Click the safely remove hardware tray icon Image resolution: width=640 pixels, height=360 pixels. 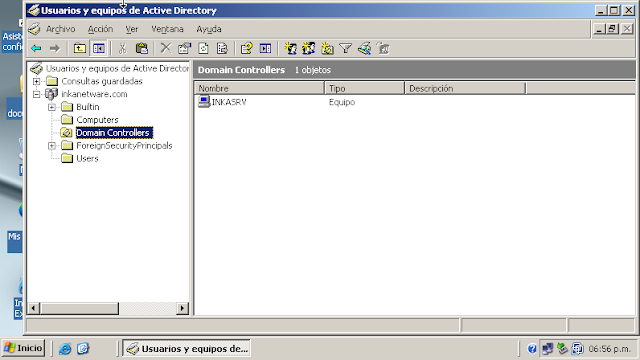(x=562, y=349)
